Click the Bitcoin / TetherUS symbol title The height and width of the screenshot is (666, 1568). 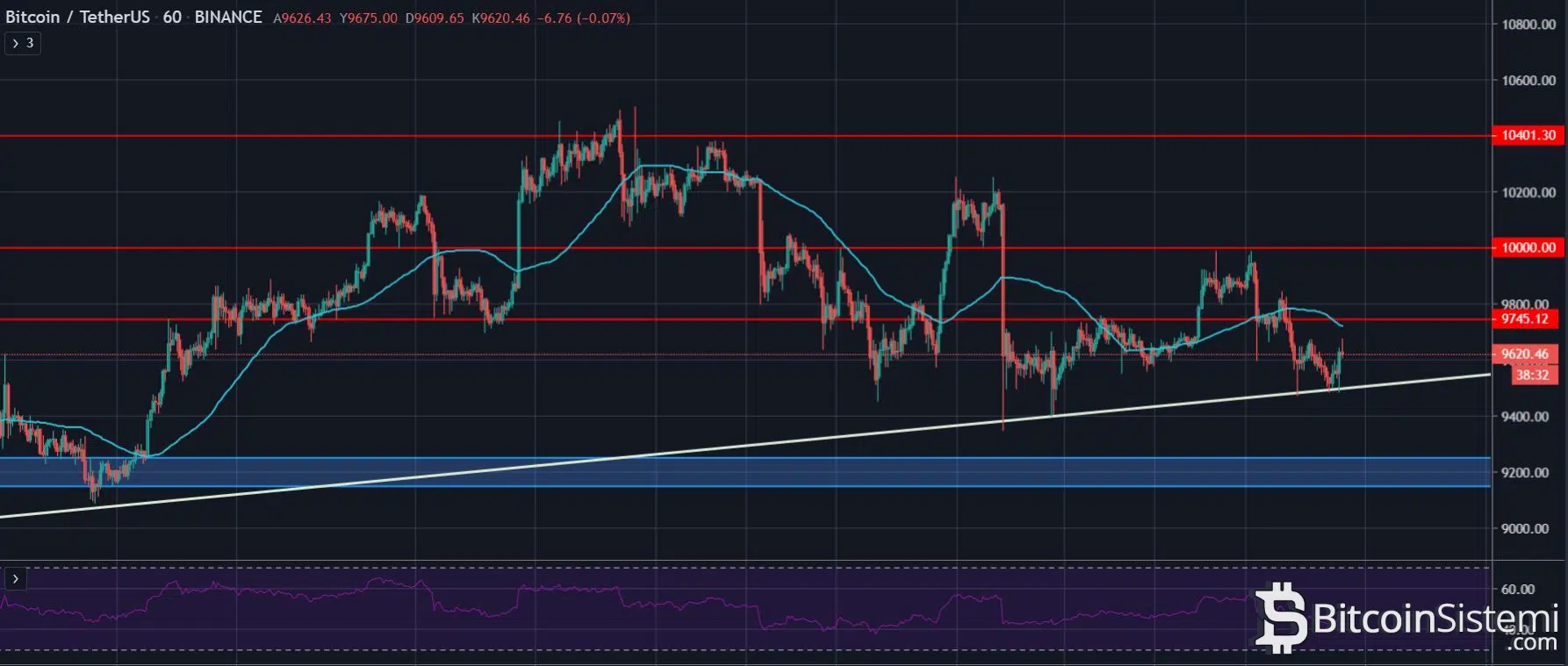(x=76, y=18)
